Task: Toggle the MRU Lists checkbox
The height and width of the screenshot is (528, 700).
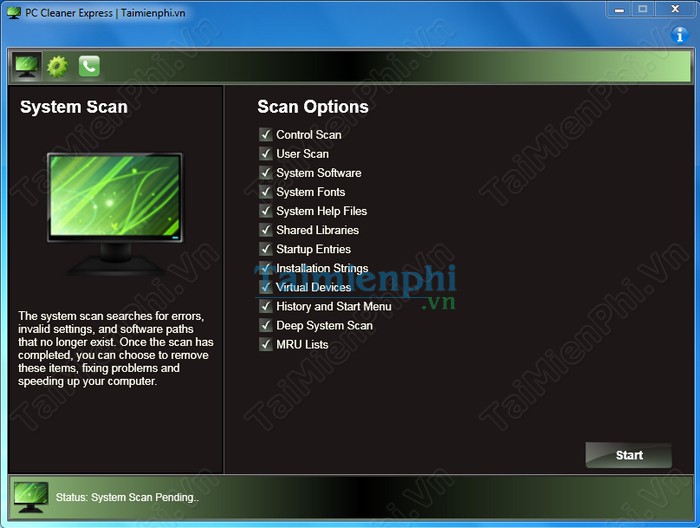Action: 266,345
